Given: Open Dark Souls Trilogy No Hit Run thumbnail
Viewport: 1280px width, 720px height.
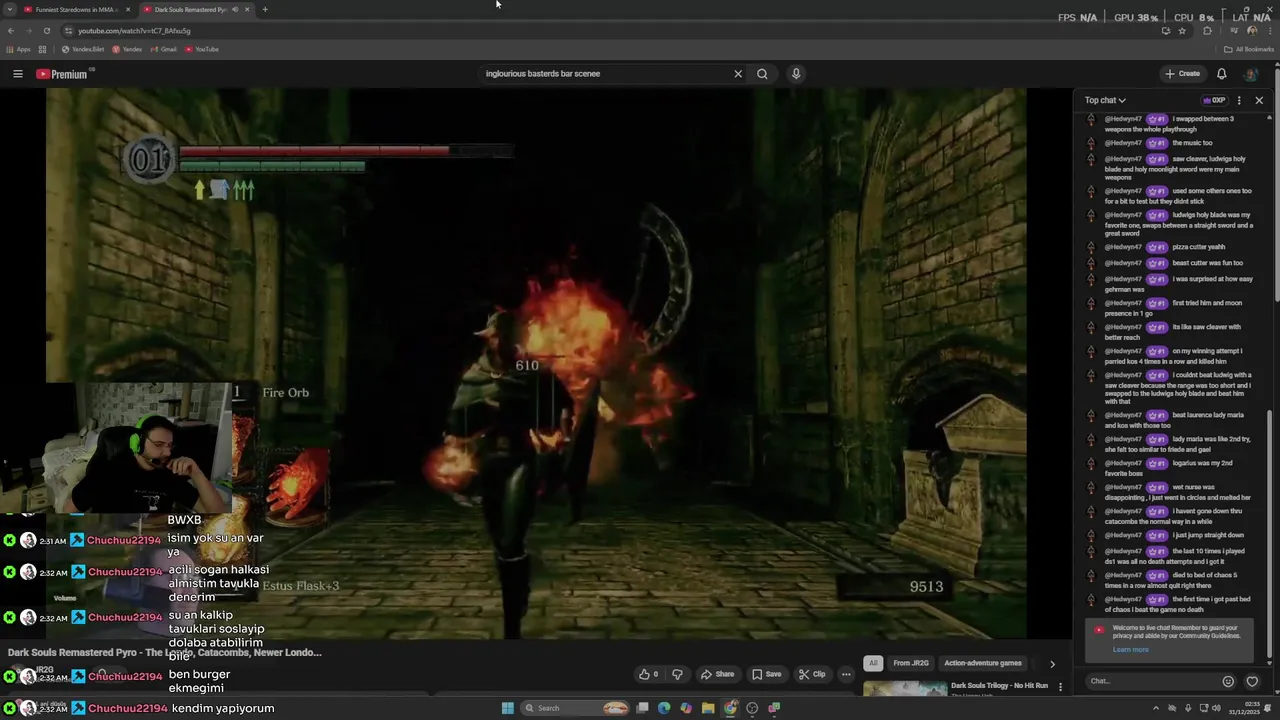Looking at the screenshot, I should coord(905,689).
